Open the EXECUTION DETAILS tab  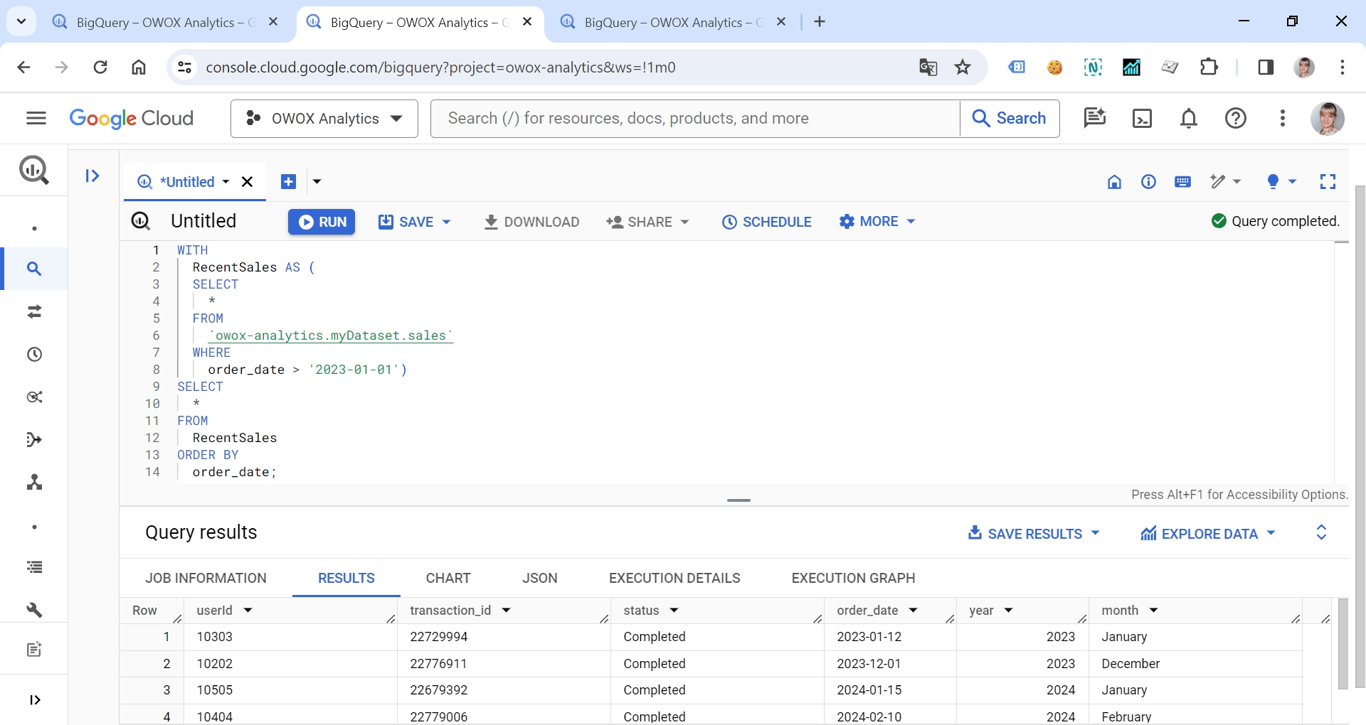point(674,578)
